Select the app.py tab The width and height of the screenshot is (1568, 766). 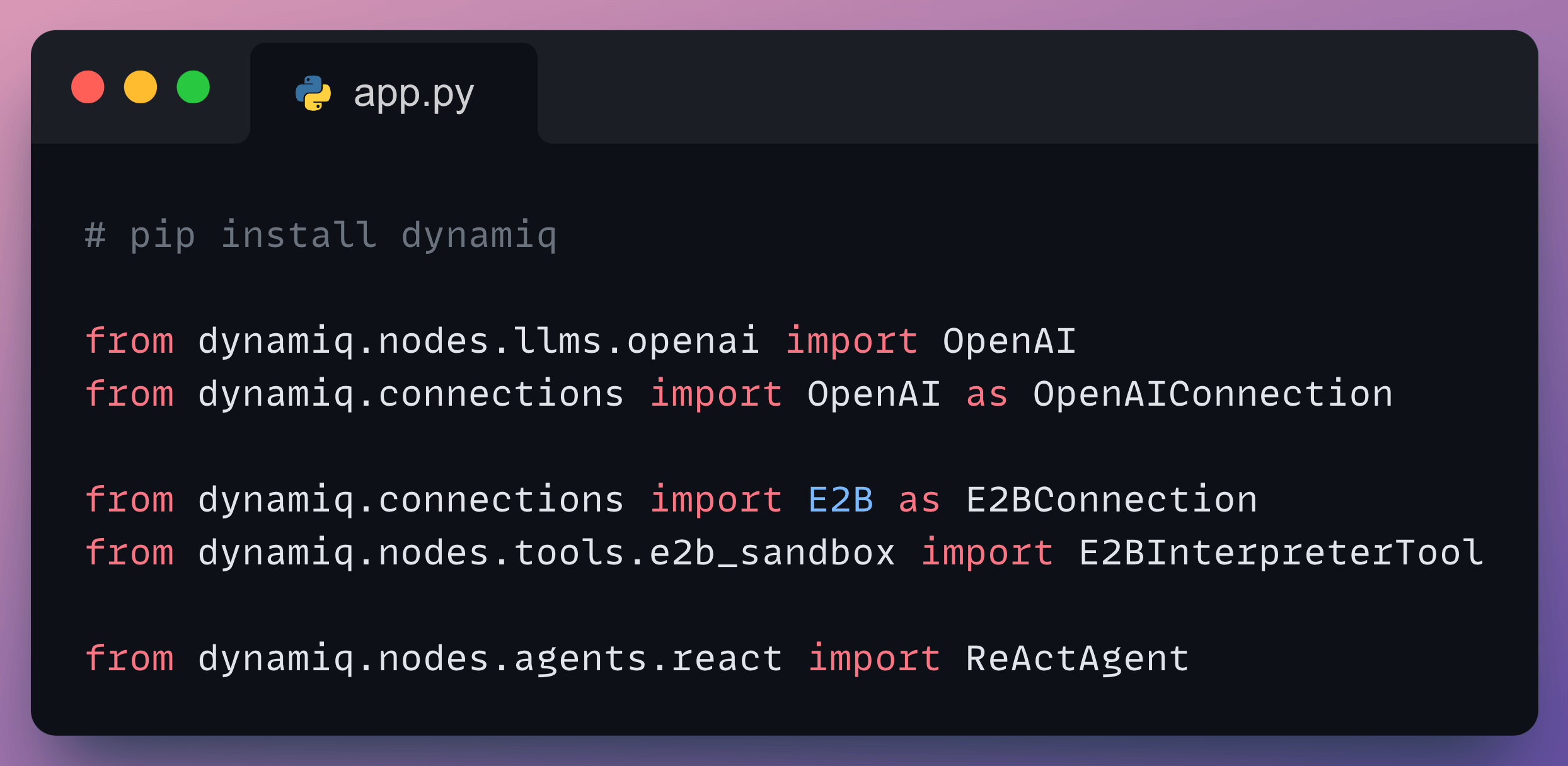(394, 93)
